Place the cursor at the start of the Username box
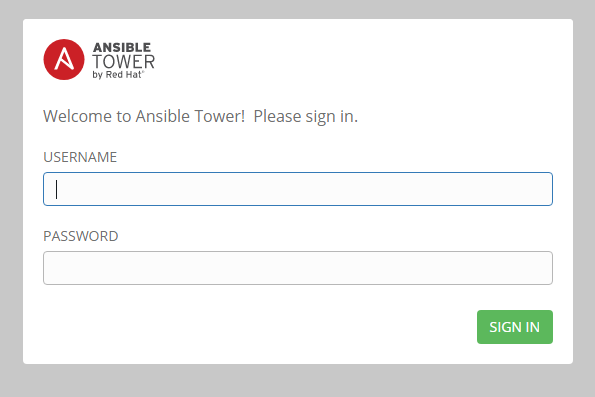The image size is (595, 397). coord(57,189)
